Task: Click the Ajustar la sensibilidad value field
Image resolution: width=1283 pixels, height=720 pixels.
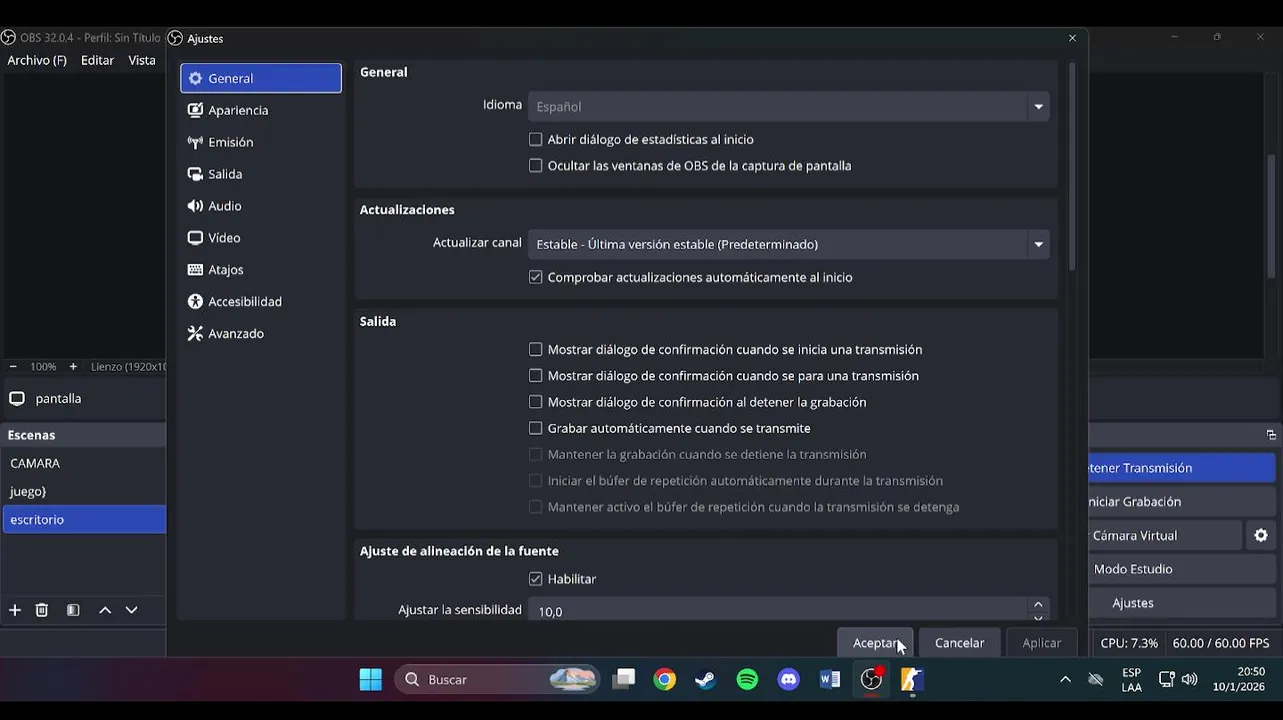Action: (778, 610)
